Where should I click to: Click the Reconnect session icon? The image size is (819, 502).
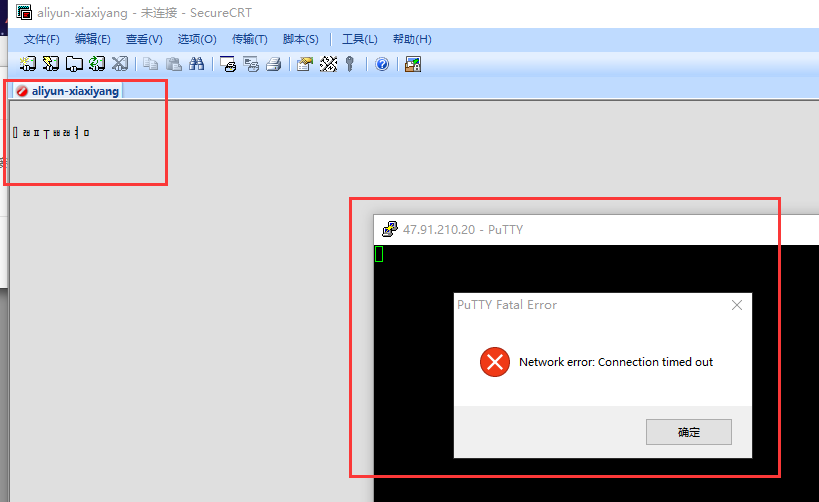pos(97,64)
